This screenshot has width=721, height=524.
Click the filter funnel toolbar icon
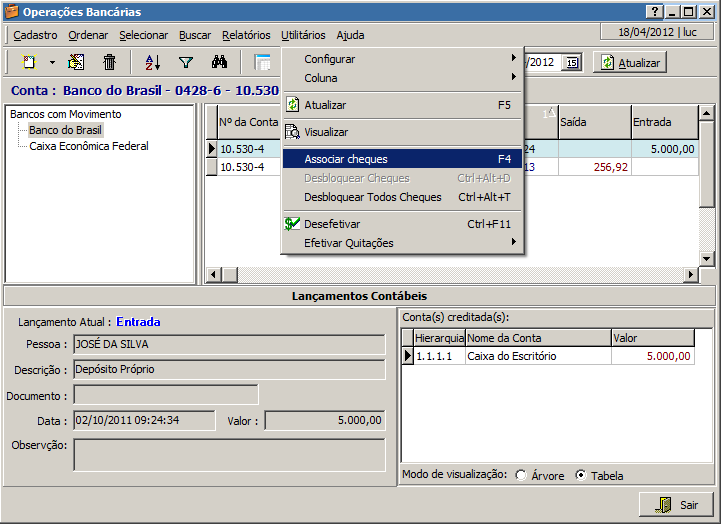(x=185, y=62)
